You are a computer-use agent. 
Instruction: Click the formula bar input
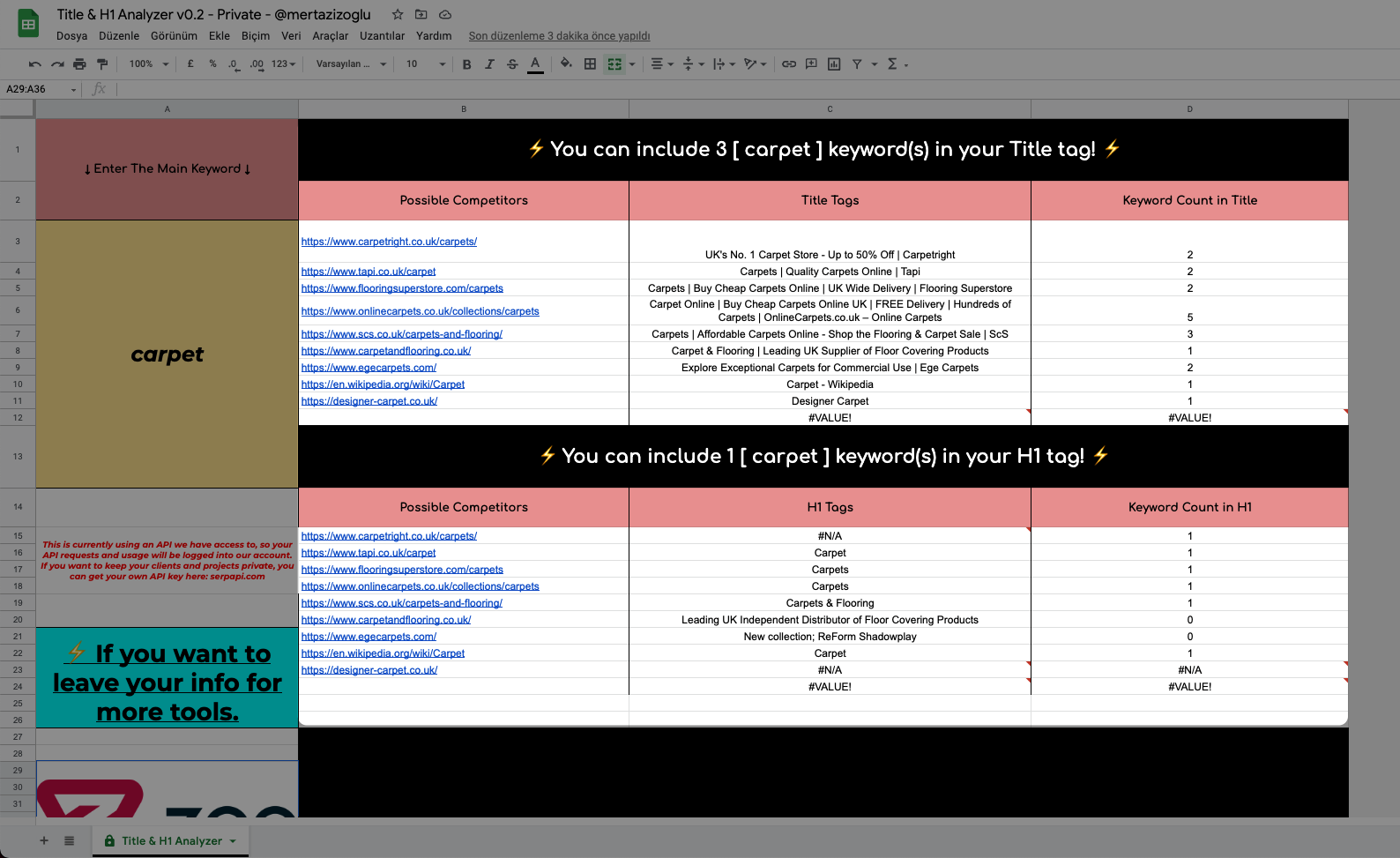tap(756, 89)
